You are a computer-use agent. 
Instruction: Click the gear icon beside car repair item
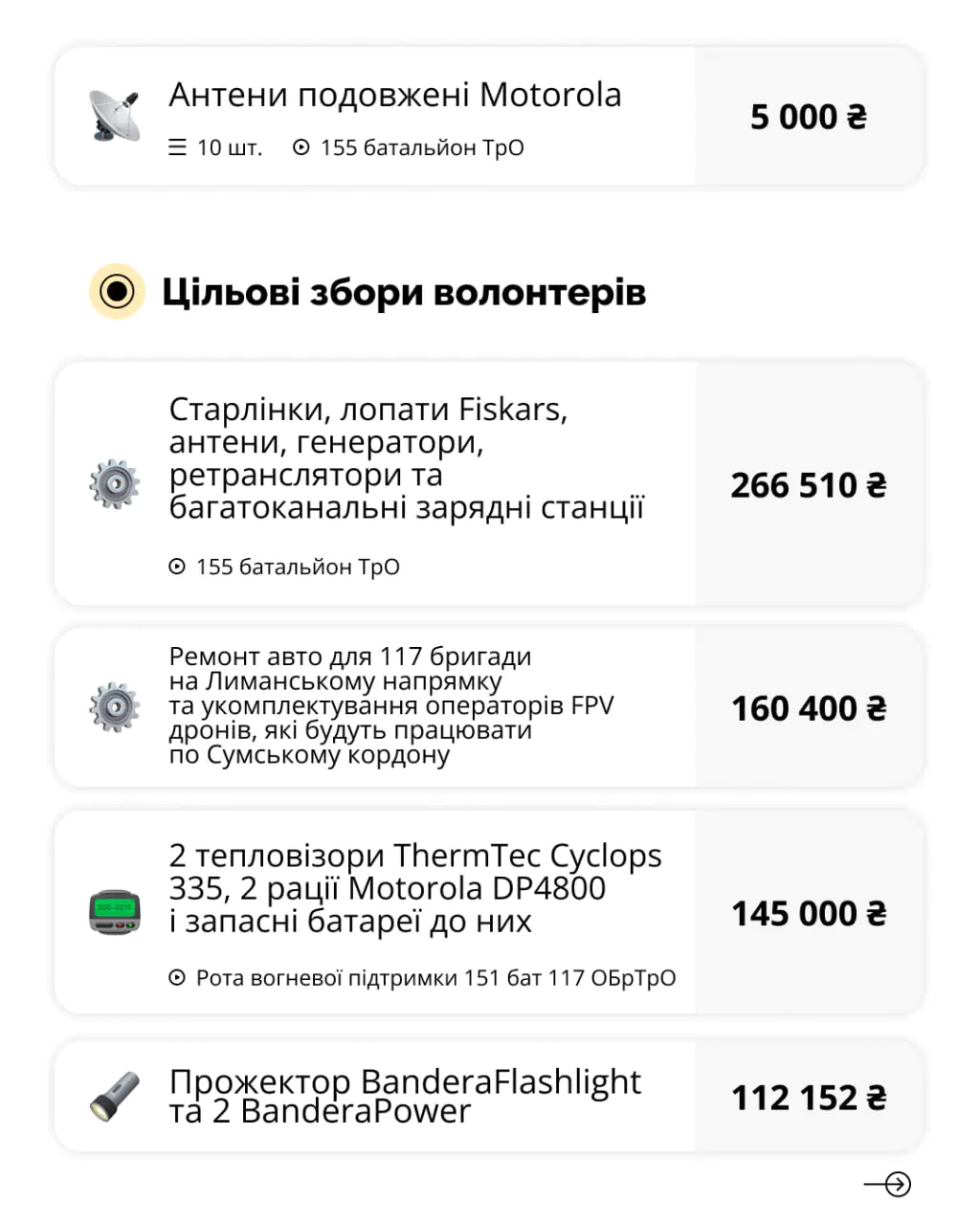pos(115,708)
